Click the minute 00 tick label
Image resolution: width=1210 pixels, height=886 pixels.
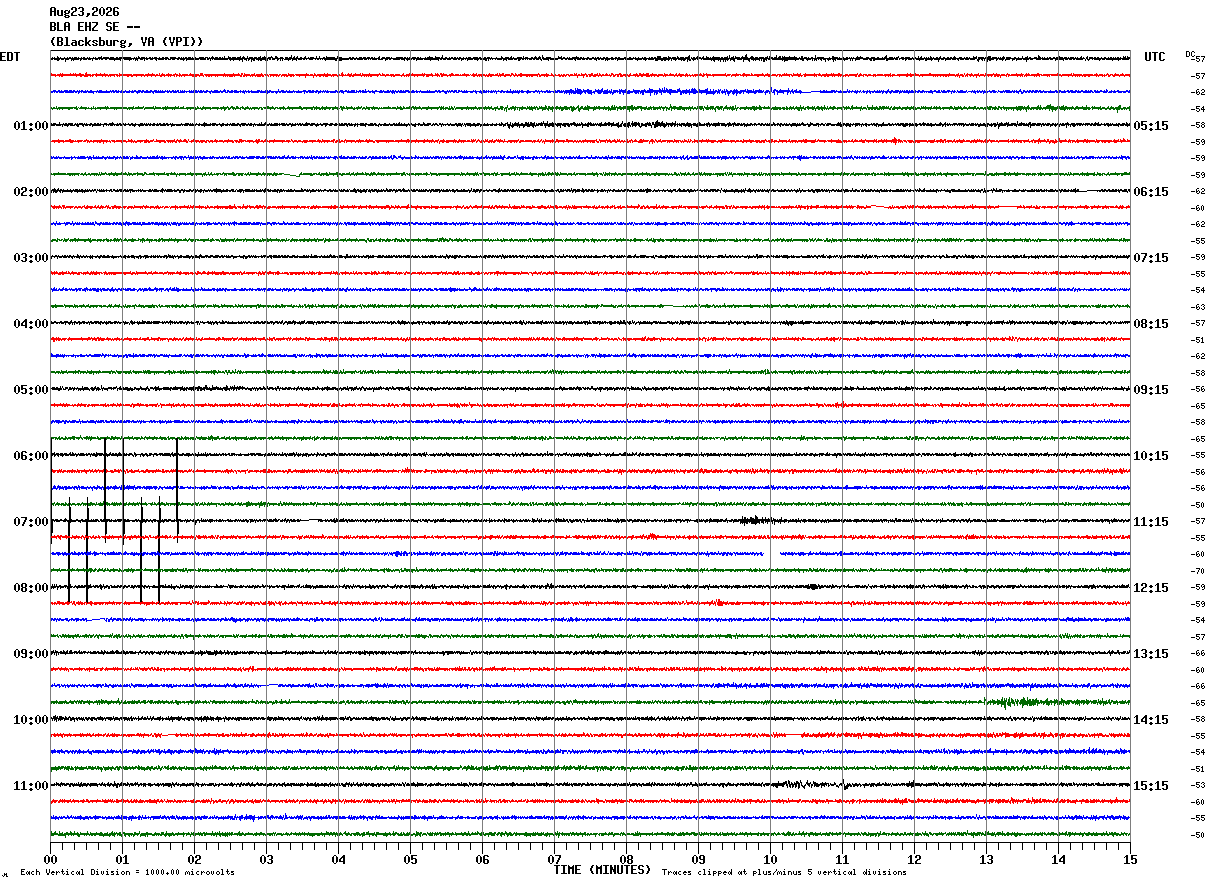[x=50, y=859]
